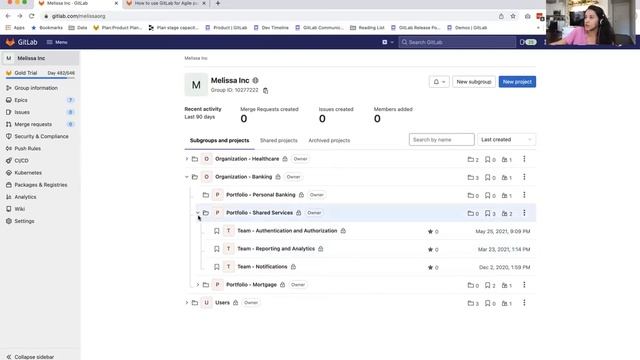Open the Dev Timeline bookmark
The height and width of the screenshot is (360, 640).
point(271,28)
